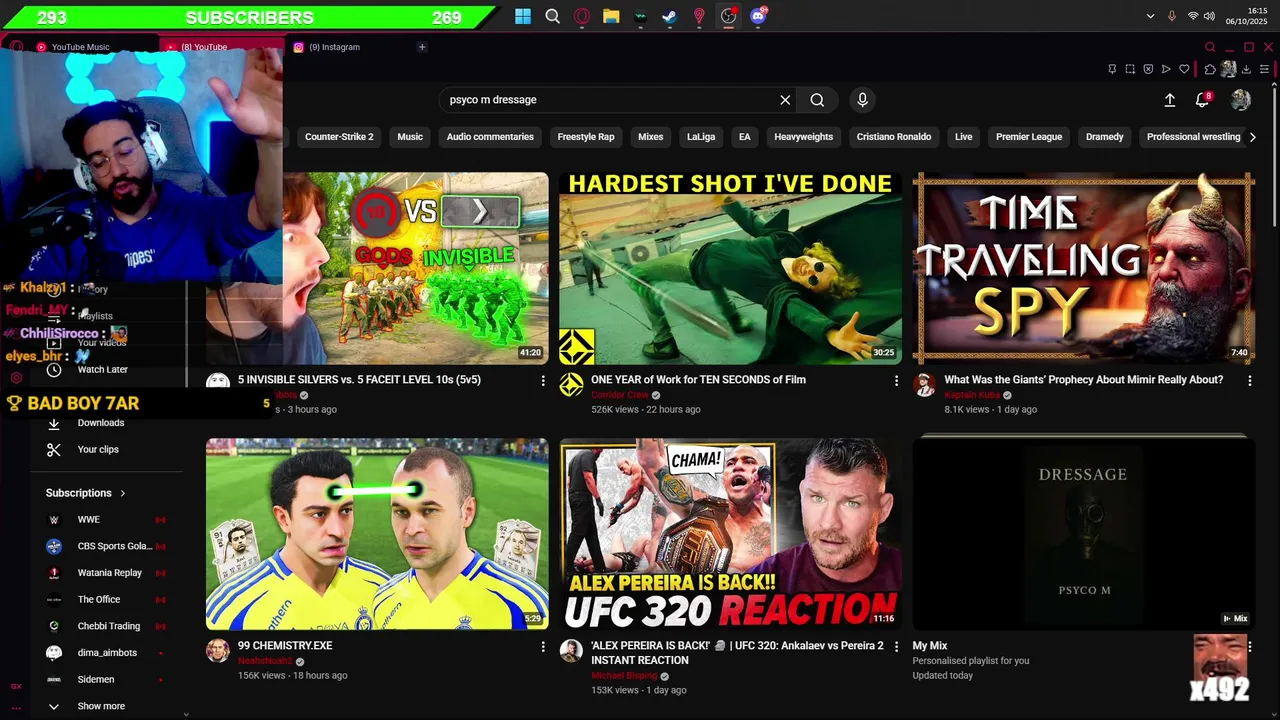Switch to the Instagram tab

click(334, 47)
